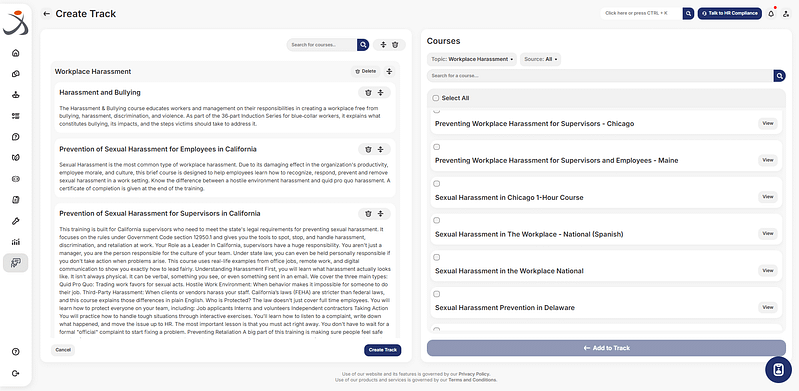The image size is (799, 391).
Task: Click move icon for Supervisors in California course
Action: pyautogui.click(x=380, y=214)
